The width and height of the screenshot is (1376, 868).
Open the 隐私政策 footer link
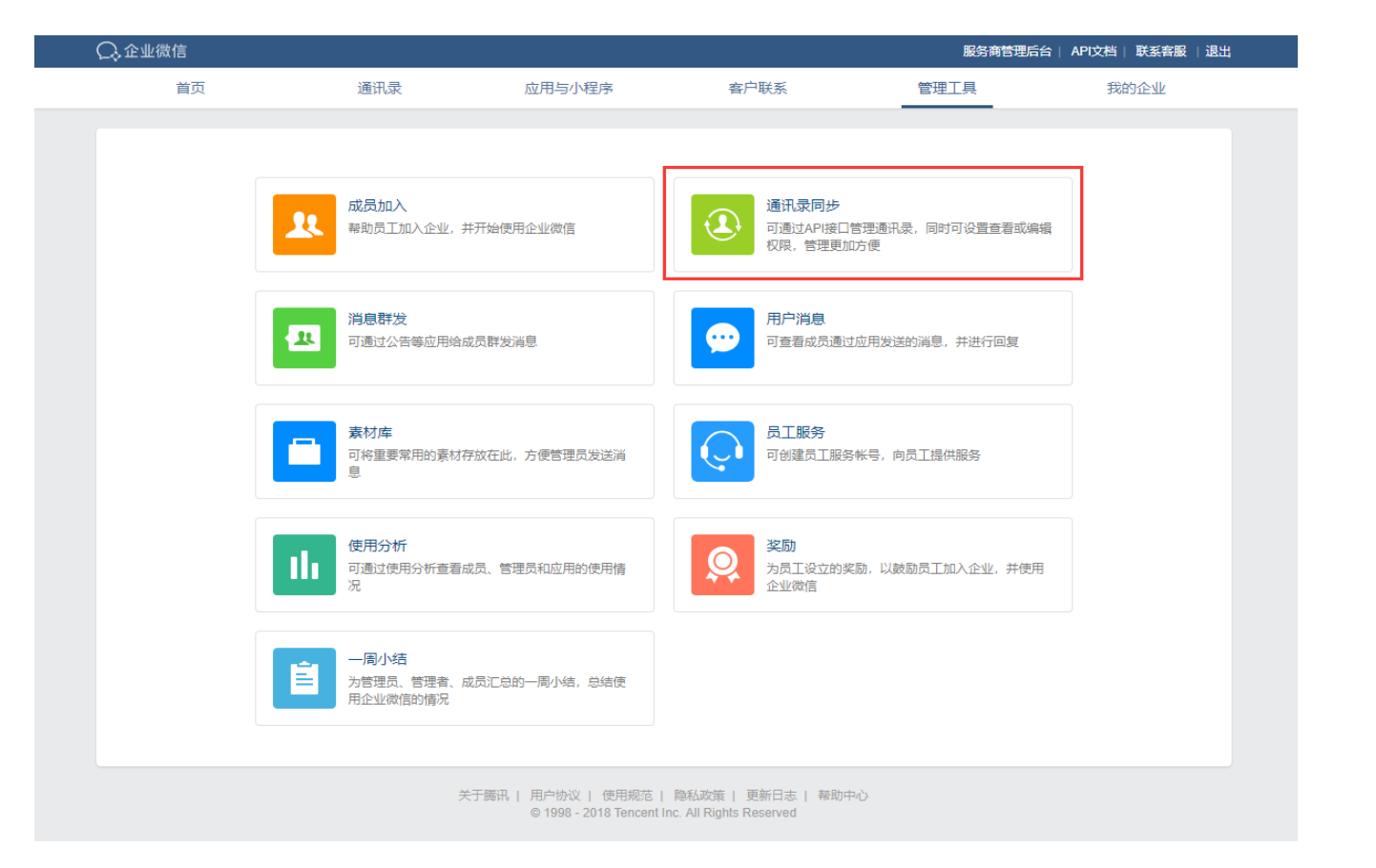click(698, 796)
